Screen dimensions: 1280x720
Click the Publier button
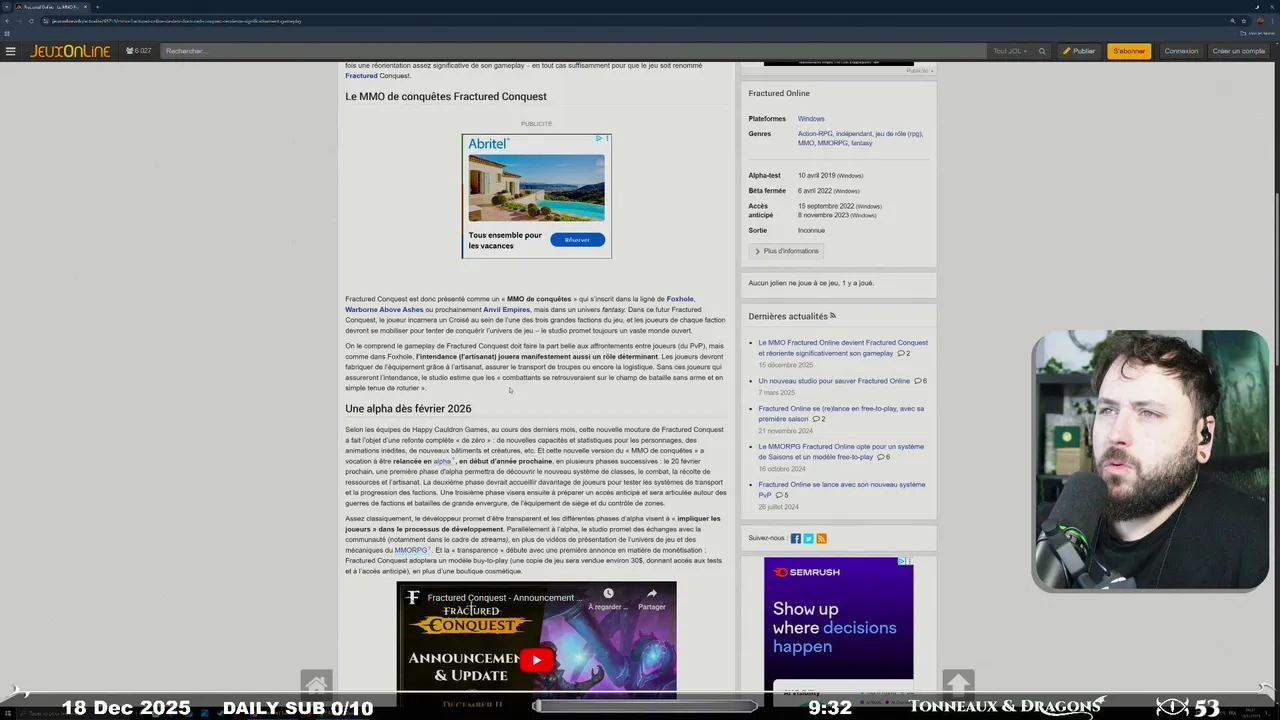tap(1079, 51)
